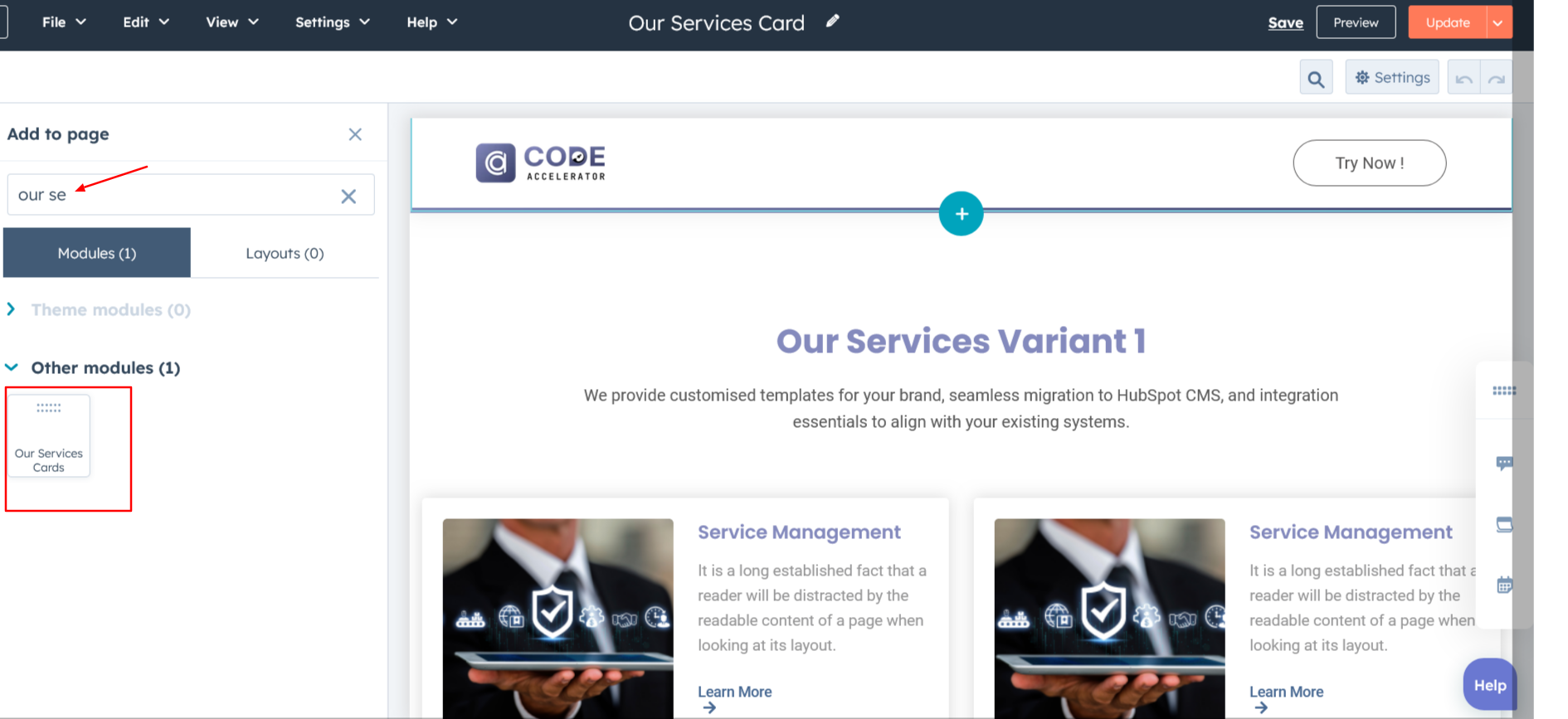The image size is (1568, 719).
Task: Click the Preview button
Action: coord(1356,22)
